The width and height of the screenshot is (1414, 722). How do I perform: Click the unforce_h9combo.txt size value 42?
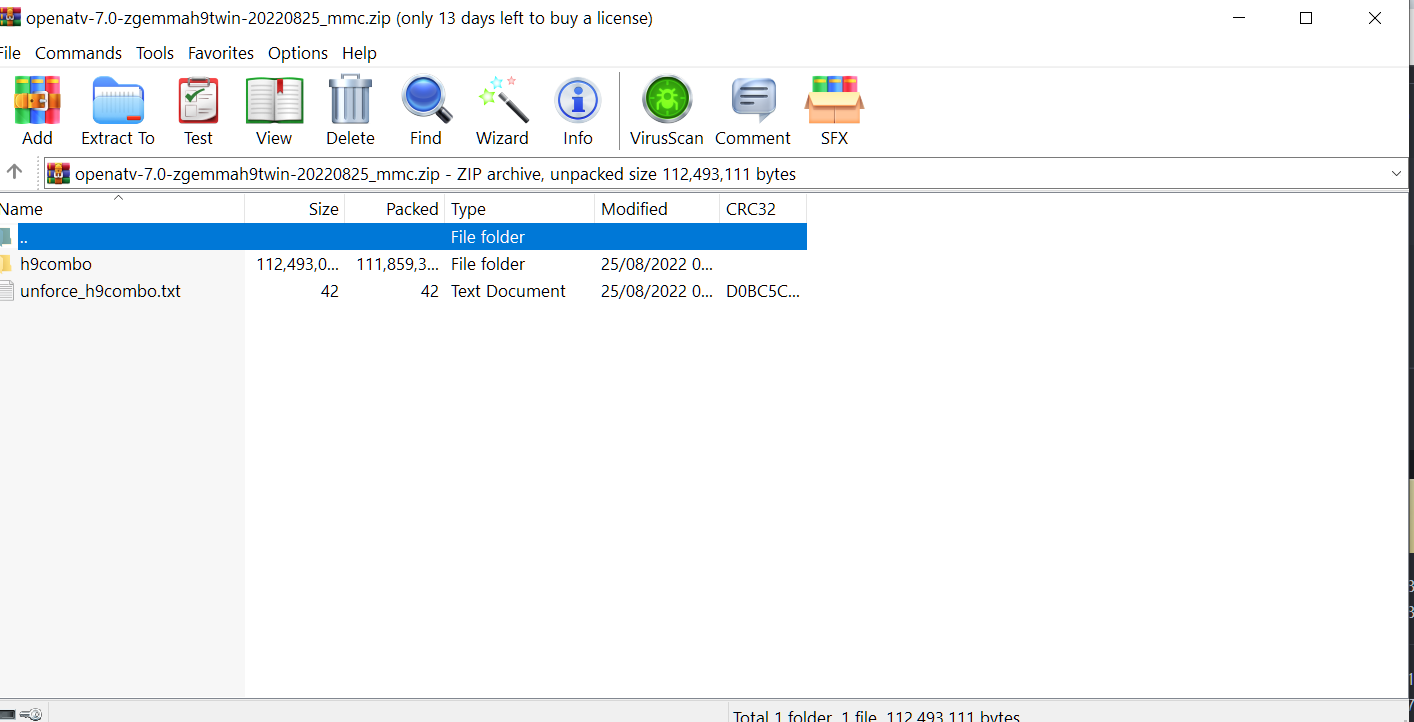click(329, 291)
